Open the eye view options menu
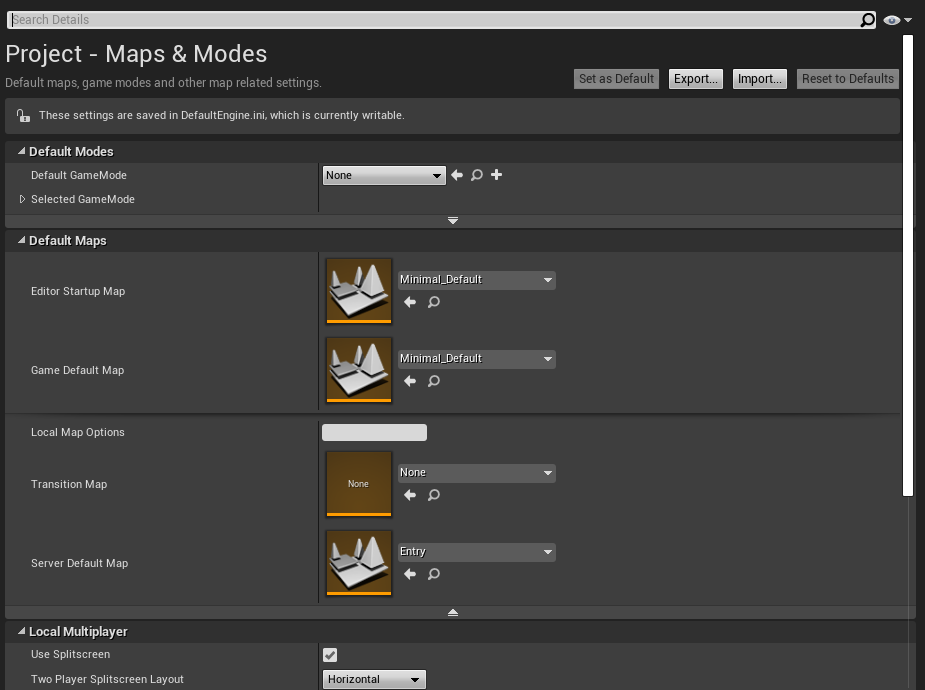 (898, 20)
